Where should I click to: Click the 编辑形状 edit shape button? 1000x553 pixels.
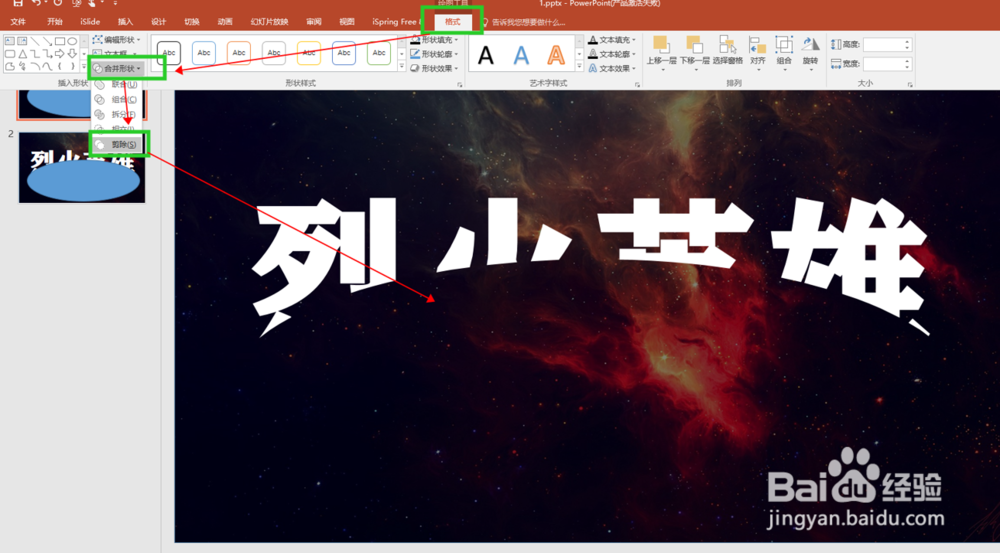(116, 40)
